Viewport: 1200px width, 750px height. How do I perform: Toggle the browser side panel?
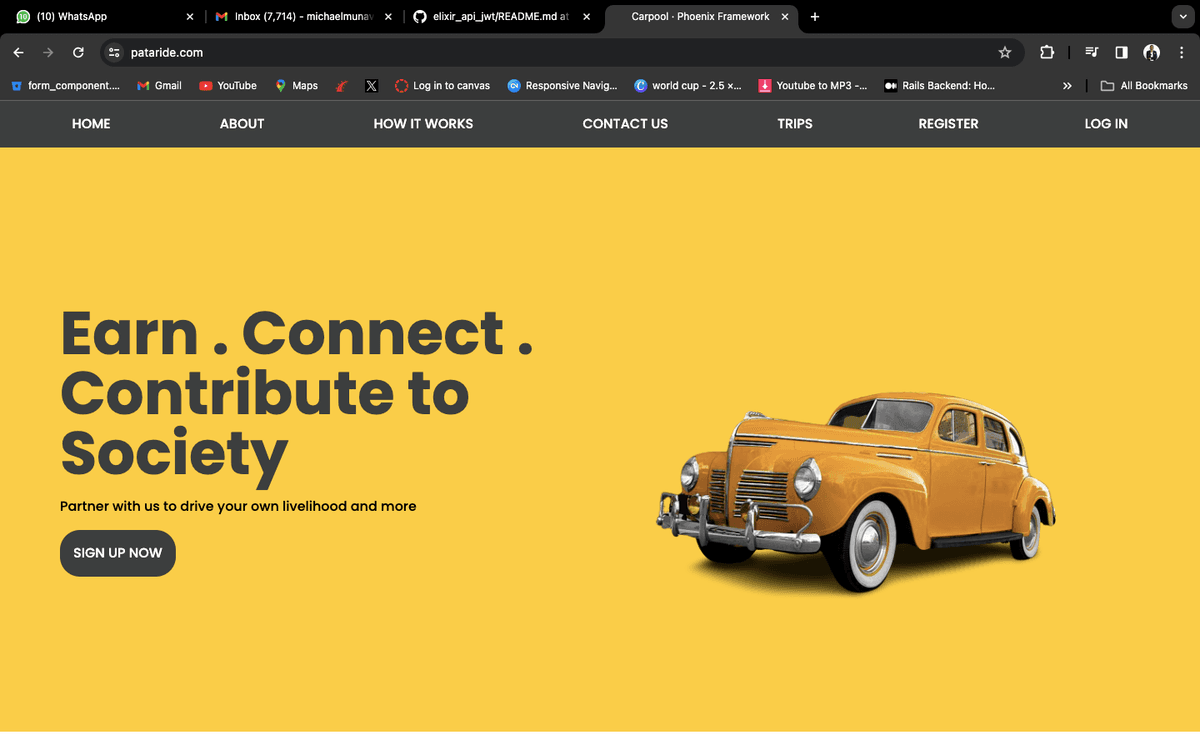pos(1121,52)
